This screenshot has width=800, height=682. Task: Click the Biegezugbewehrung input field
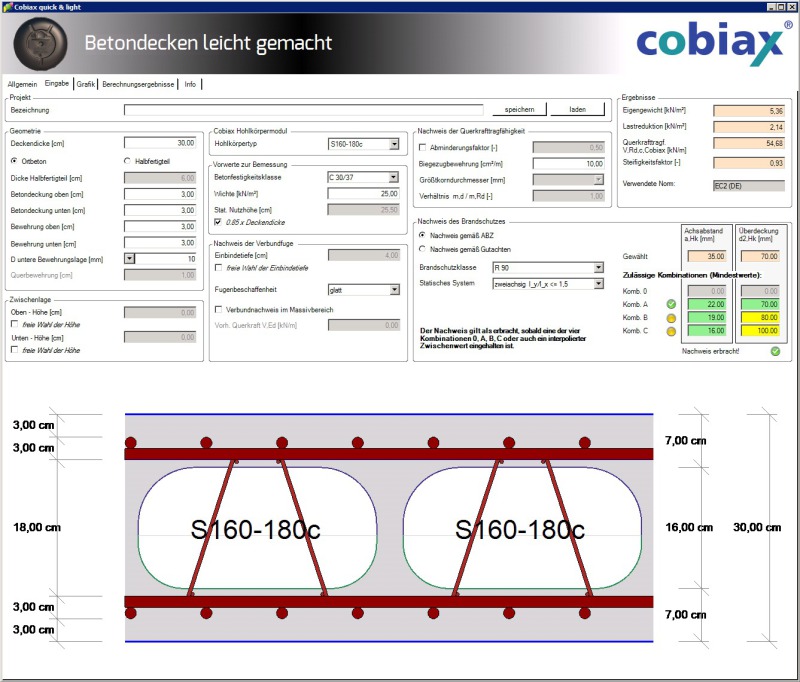tap(568, 163)
